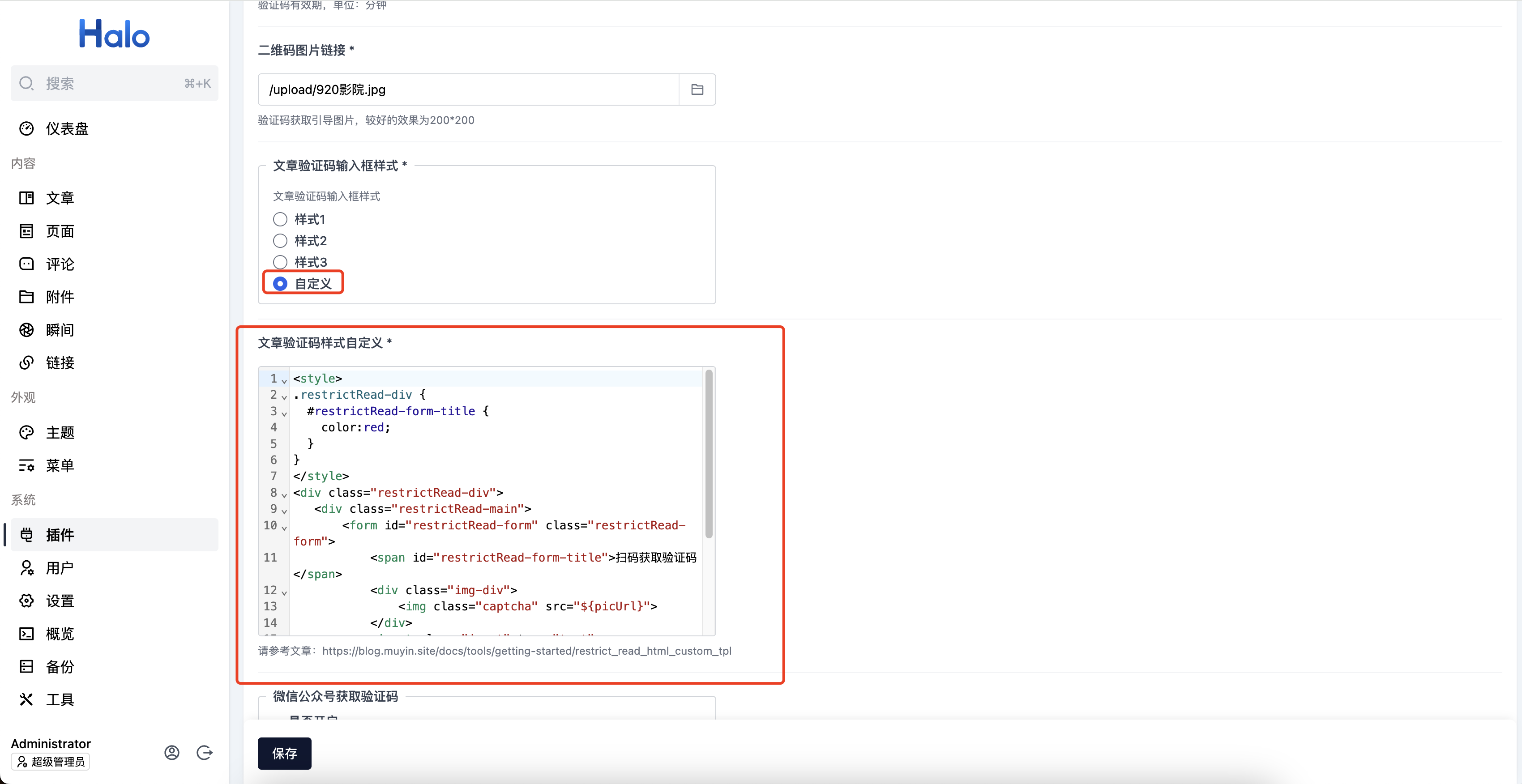Click the 超级管理员 role badge
Screen dimensions: 1522x784
tap(51, 762)
